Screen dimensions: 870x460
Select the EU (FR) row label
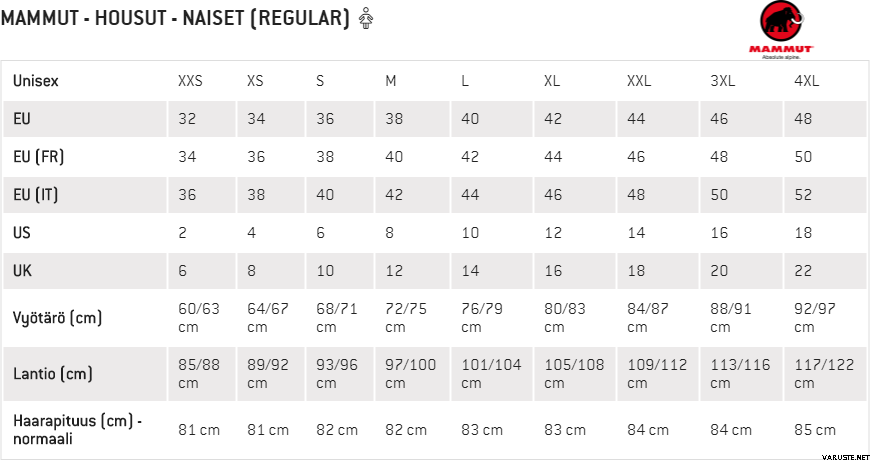click(x=39, y=157)
